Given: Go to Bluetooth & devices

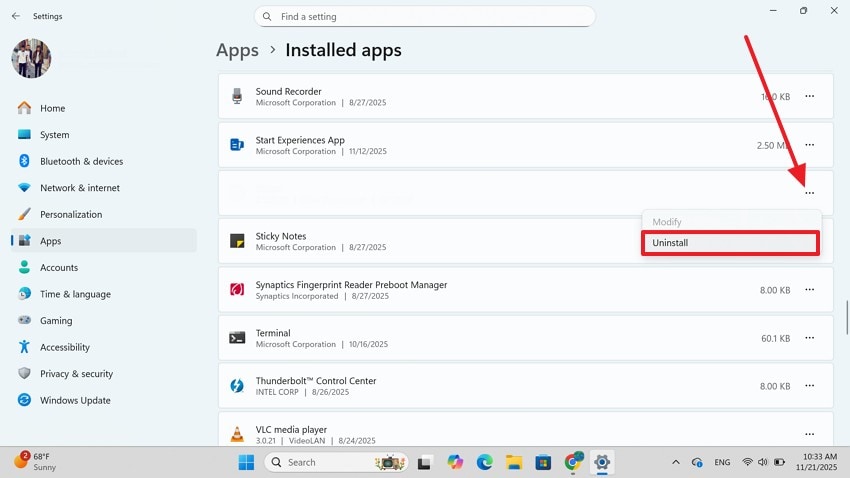Looking at the screenshot, I should pyautogui.click(x=103, y=161).
